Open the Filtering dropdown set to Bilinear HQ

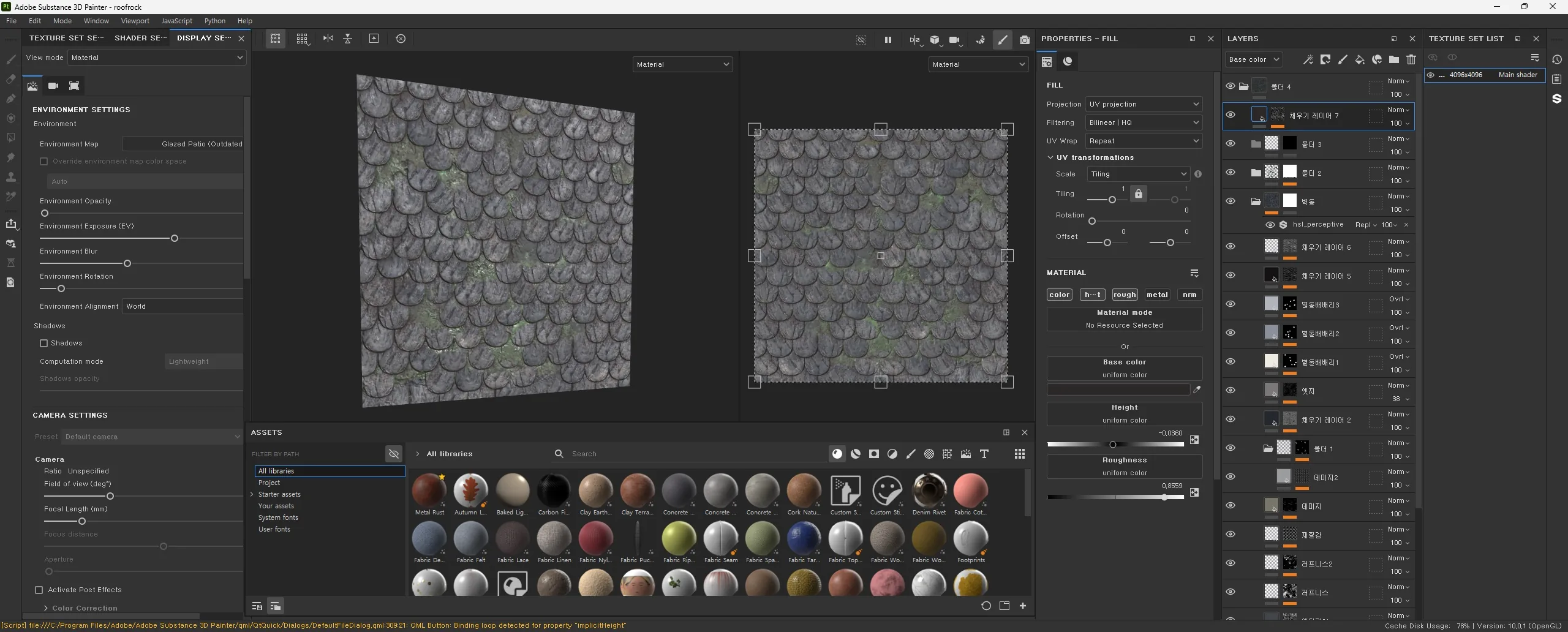click(1144, 122)
